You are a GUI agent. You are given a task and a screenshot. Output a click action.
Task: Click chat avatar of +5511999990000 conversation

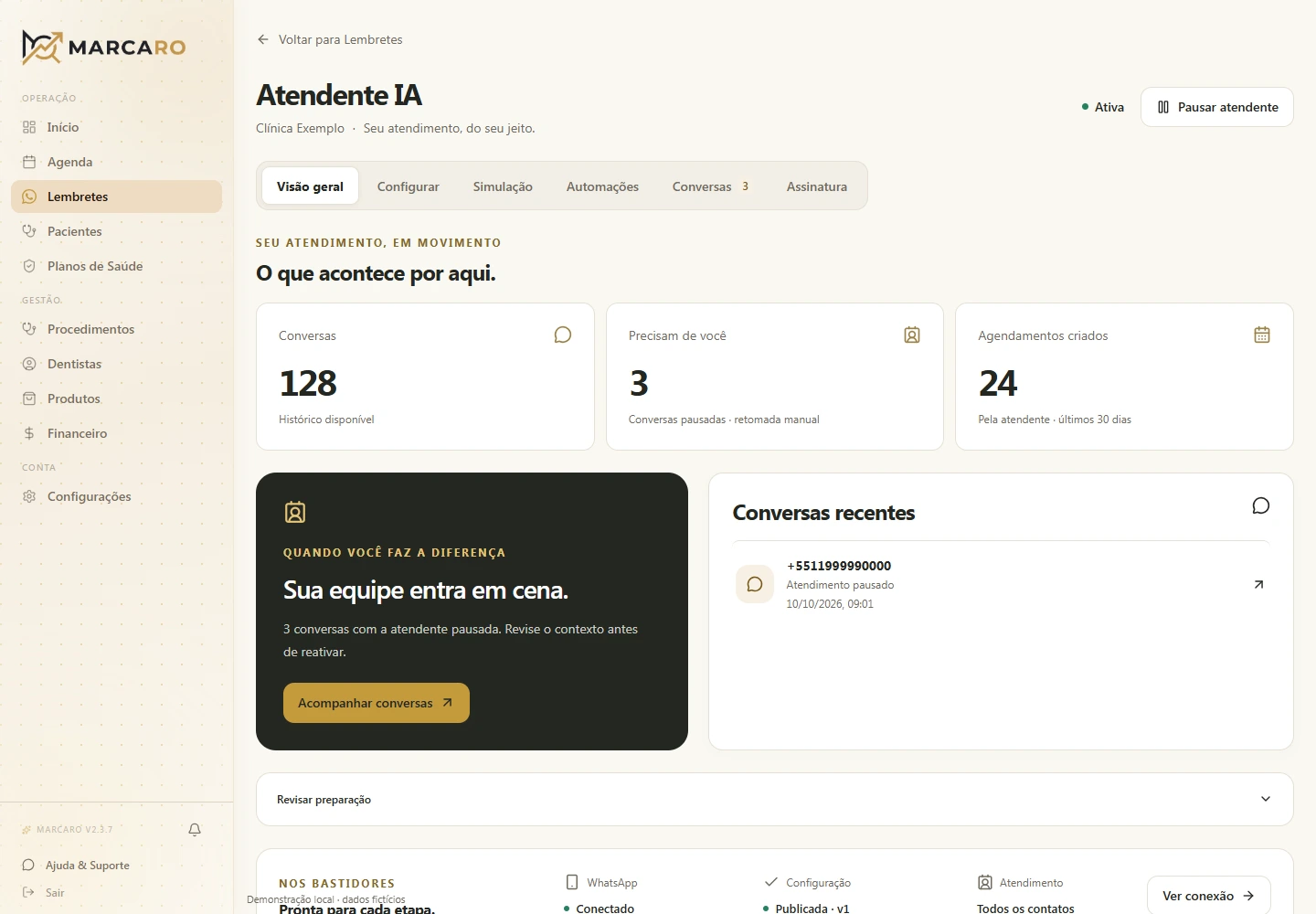755,584
